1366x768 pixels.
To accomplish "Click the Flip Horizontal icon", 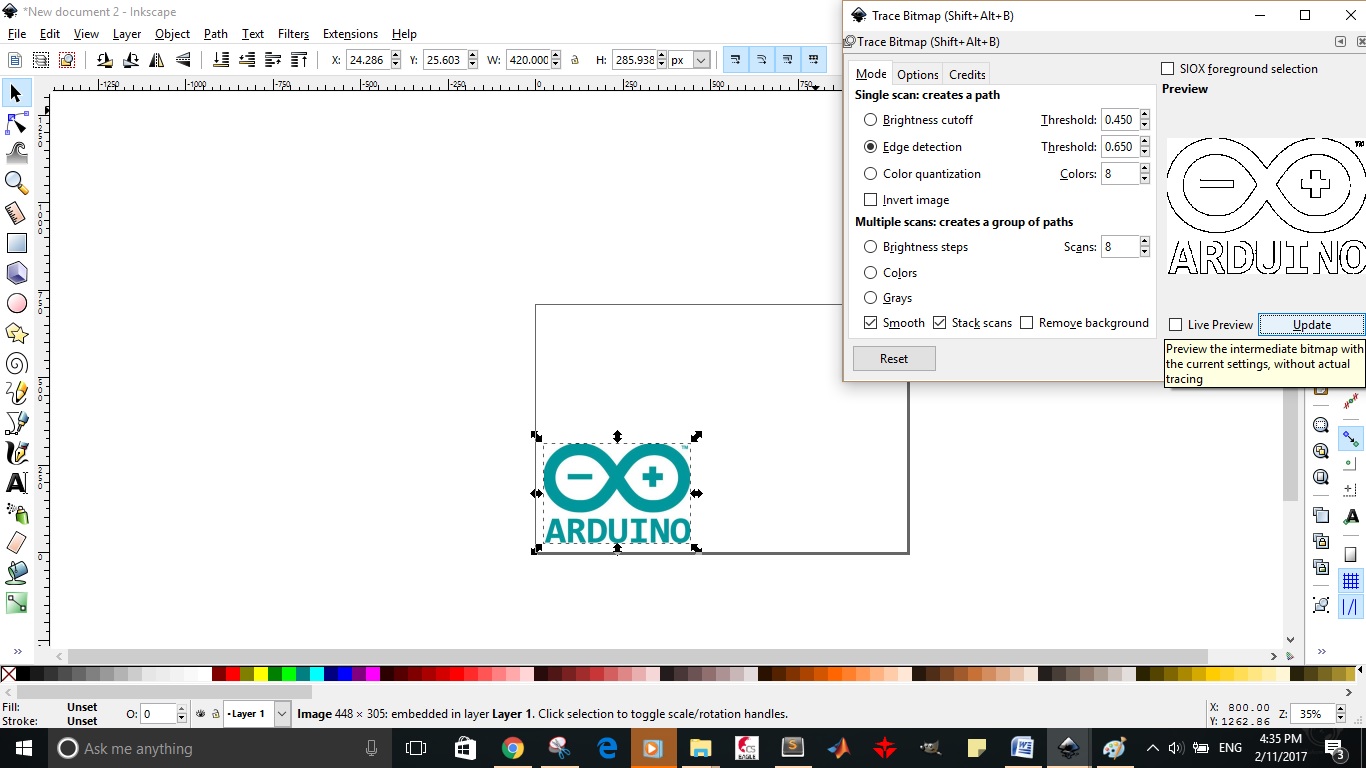I will tap(155, 60).
